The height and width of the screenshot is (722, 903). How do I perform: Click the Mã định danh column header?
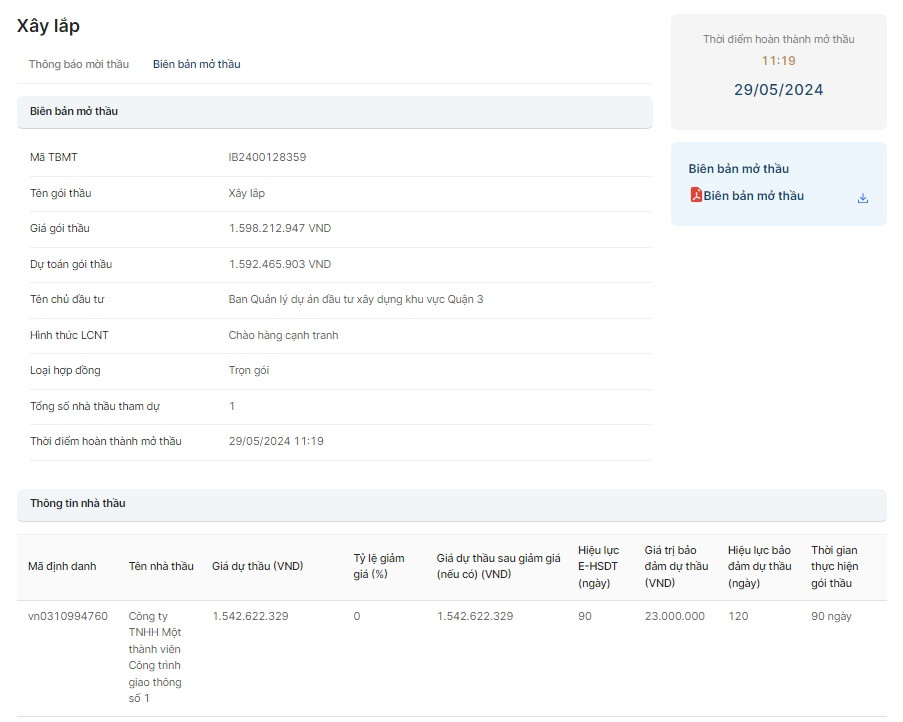[x=62, y=566]
